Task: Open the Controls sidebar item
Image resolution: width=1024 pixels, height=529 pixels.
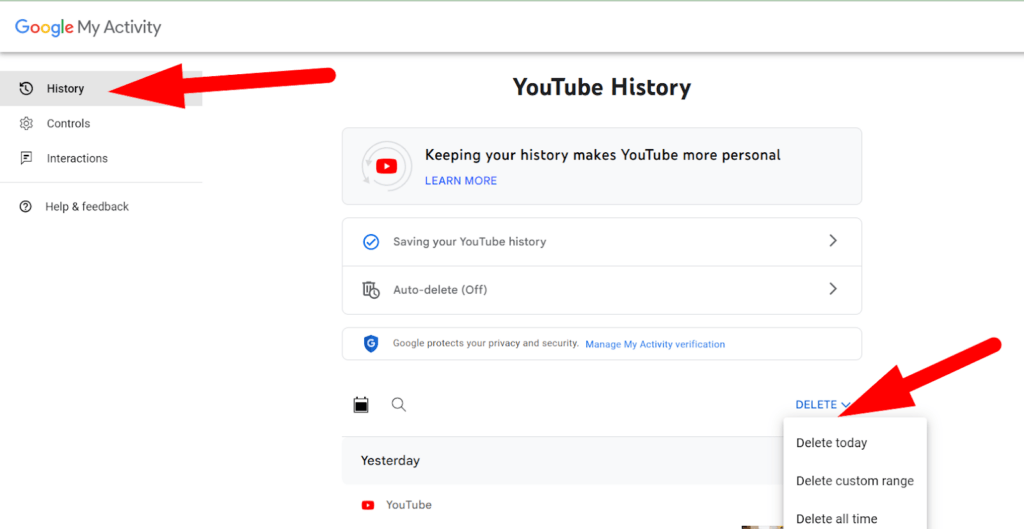Action: click(x=101, y=123)
